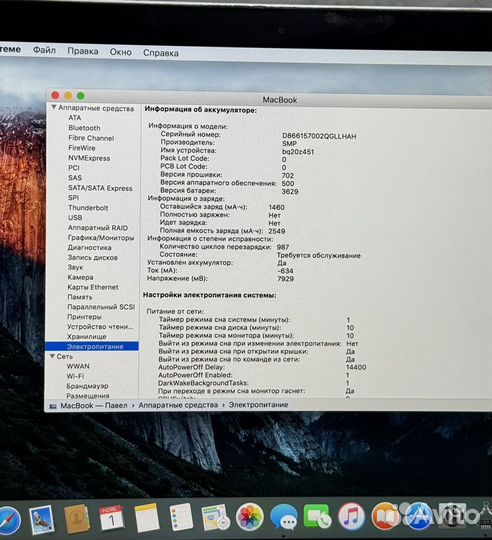Viewport: 492px width, 540px height.
Task: Select PCI in the hardware list
Action: (74, 168)
